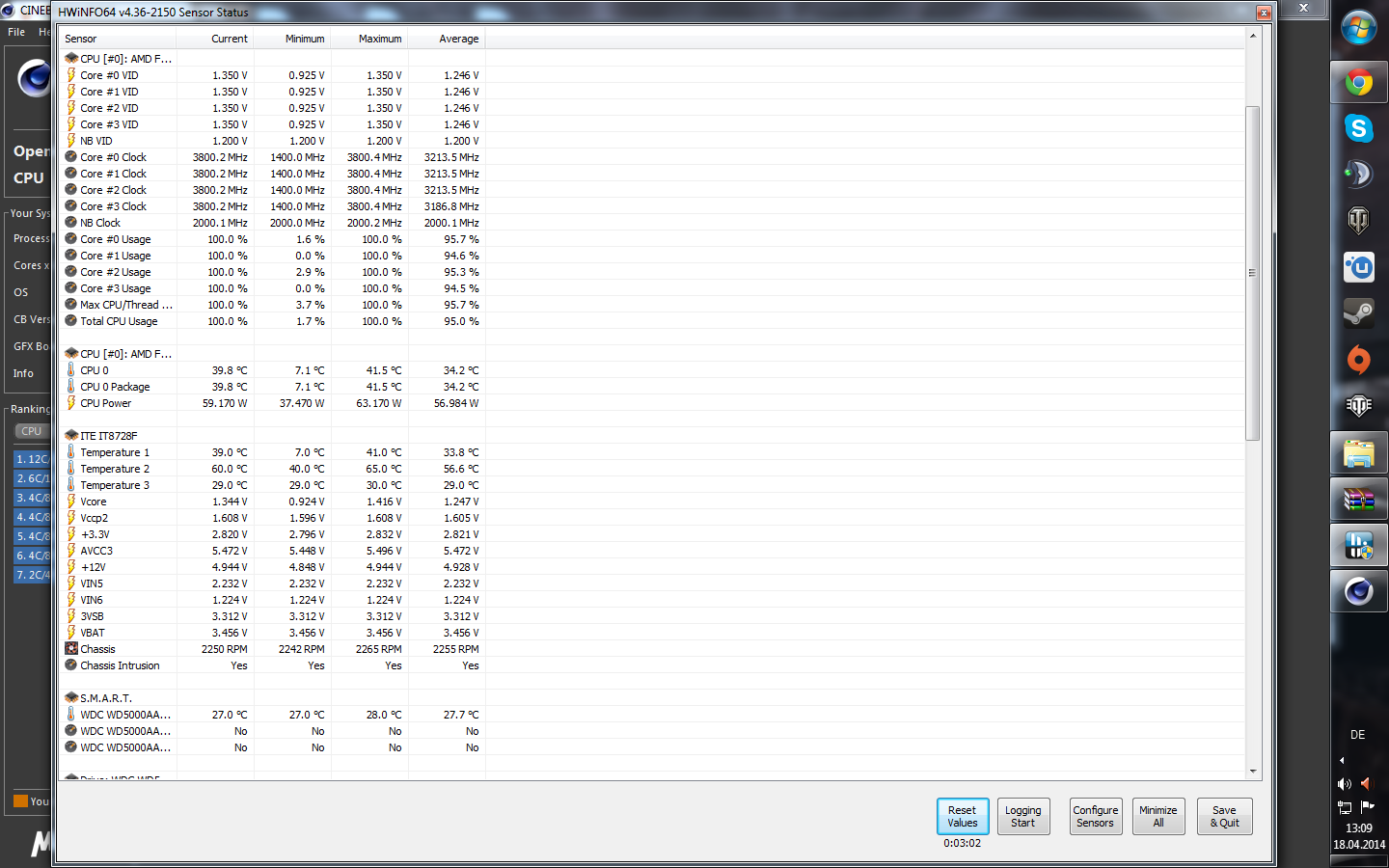The width and height of the screenshot is (1389, 868).
Task: Close the HWiNFO64 Sensor Status window
Action: 1263,13
